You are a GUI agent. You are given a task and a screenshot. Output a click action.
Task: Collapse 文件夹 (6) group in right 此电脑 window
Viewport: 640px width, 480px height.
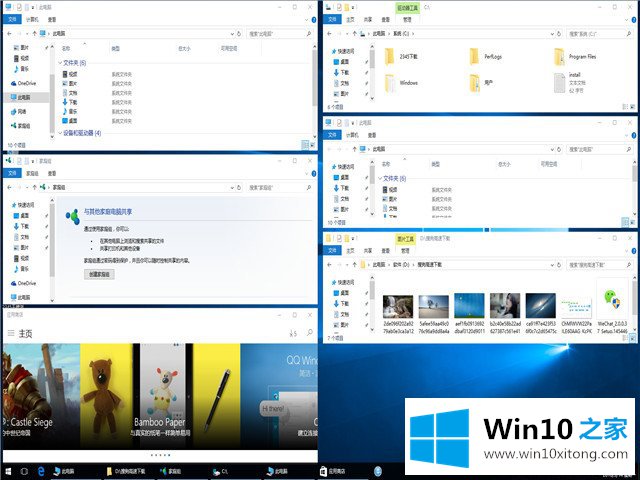(x=380, y=178)
